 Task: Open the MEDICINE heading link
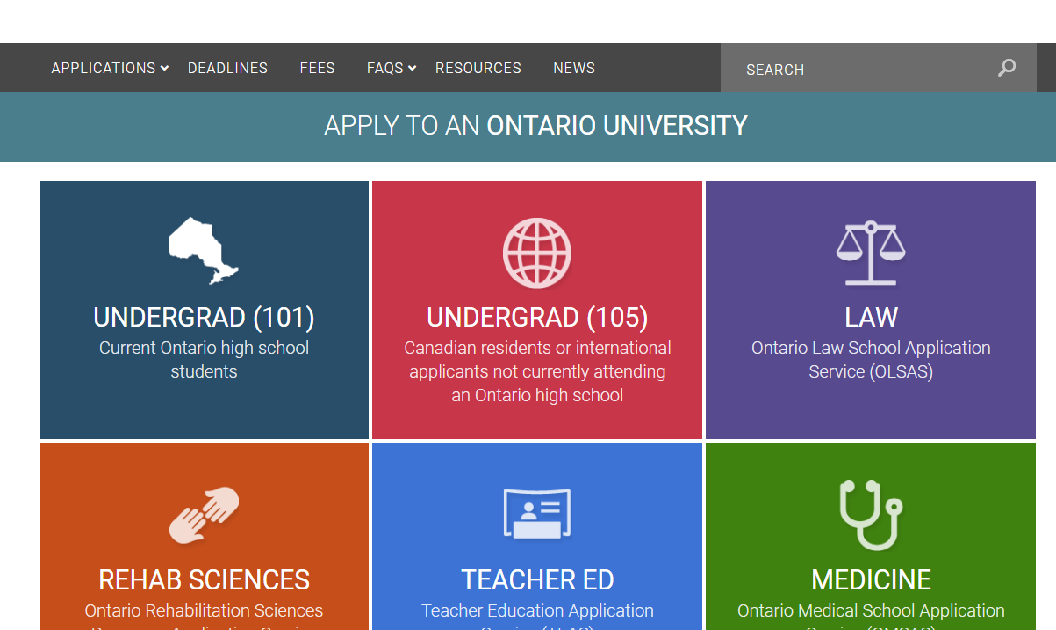pos(871,579)
